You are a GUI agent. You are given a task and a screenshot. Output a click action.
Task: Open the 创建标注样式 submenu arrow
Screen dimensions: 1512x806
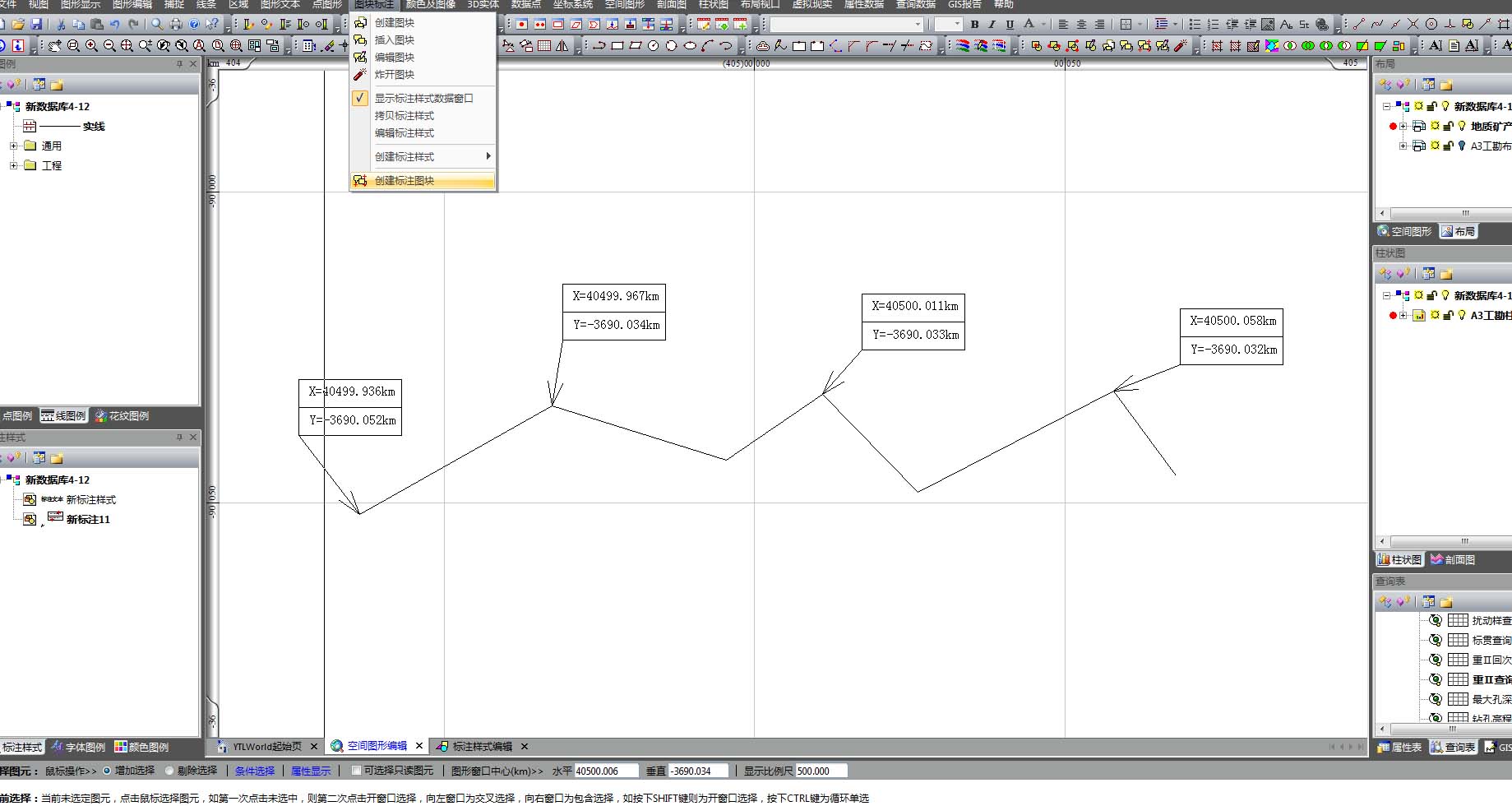(x=488, y=156)
